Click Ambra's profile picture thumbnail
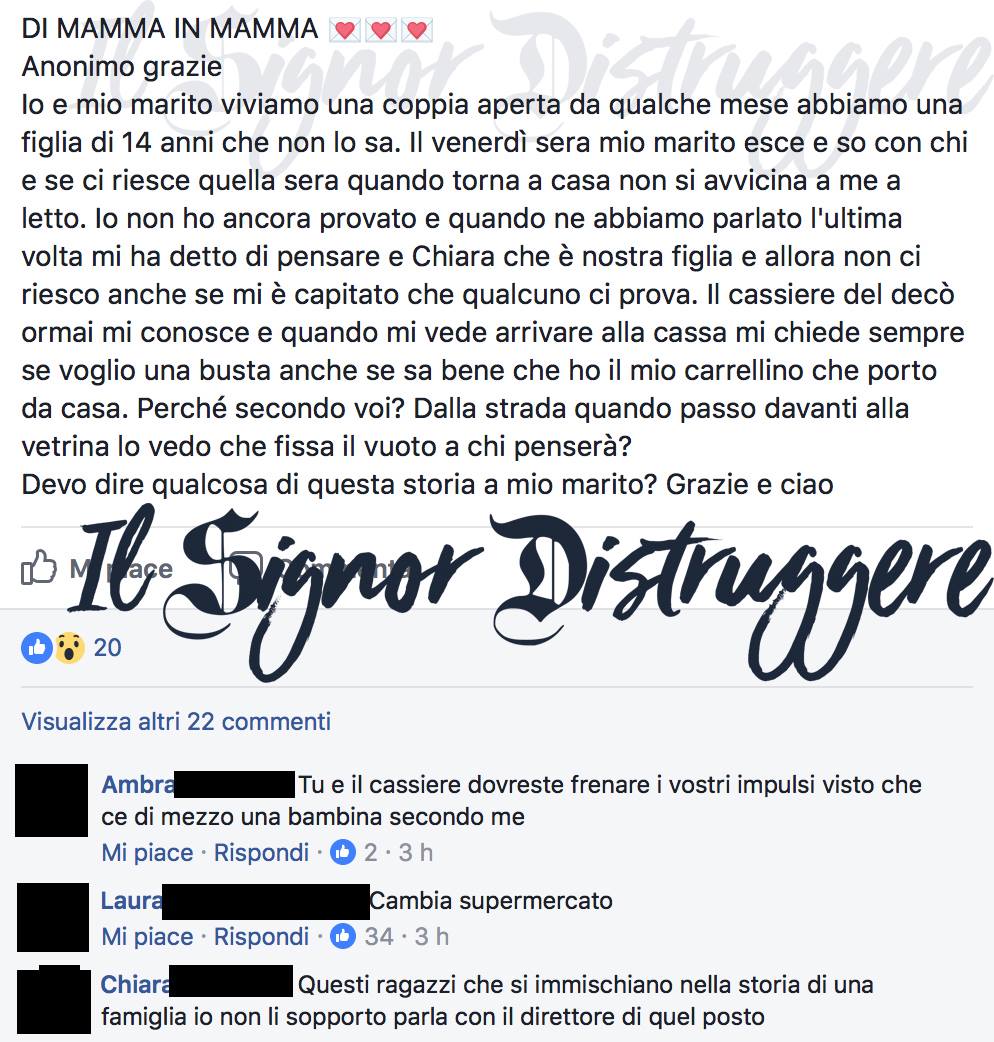 click(x=51, y=800)
